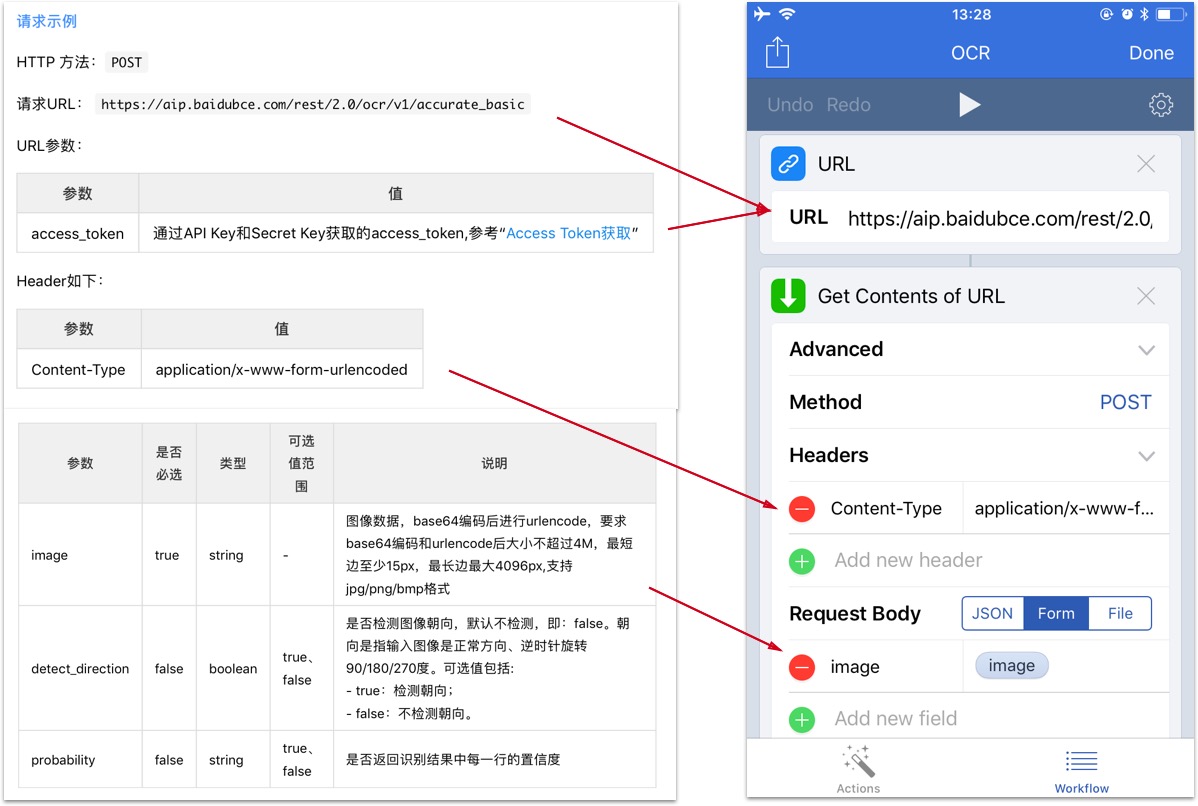Image resolution: width=1198 pixels, height=806 pixels.
Task: Remove the URL action with X
Action: [x=1146, y=164]
